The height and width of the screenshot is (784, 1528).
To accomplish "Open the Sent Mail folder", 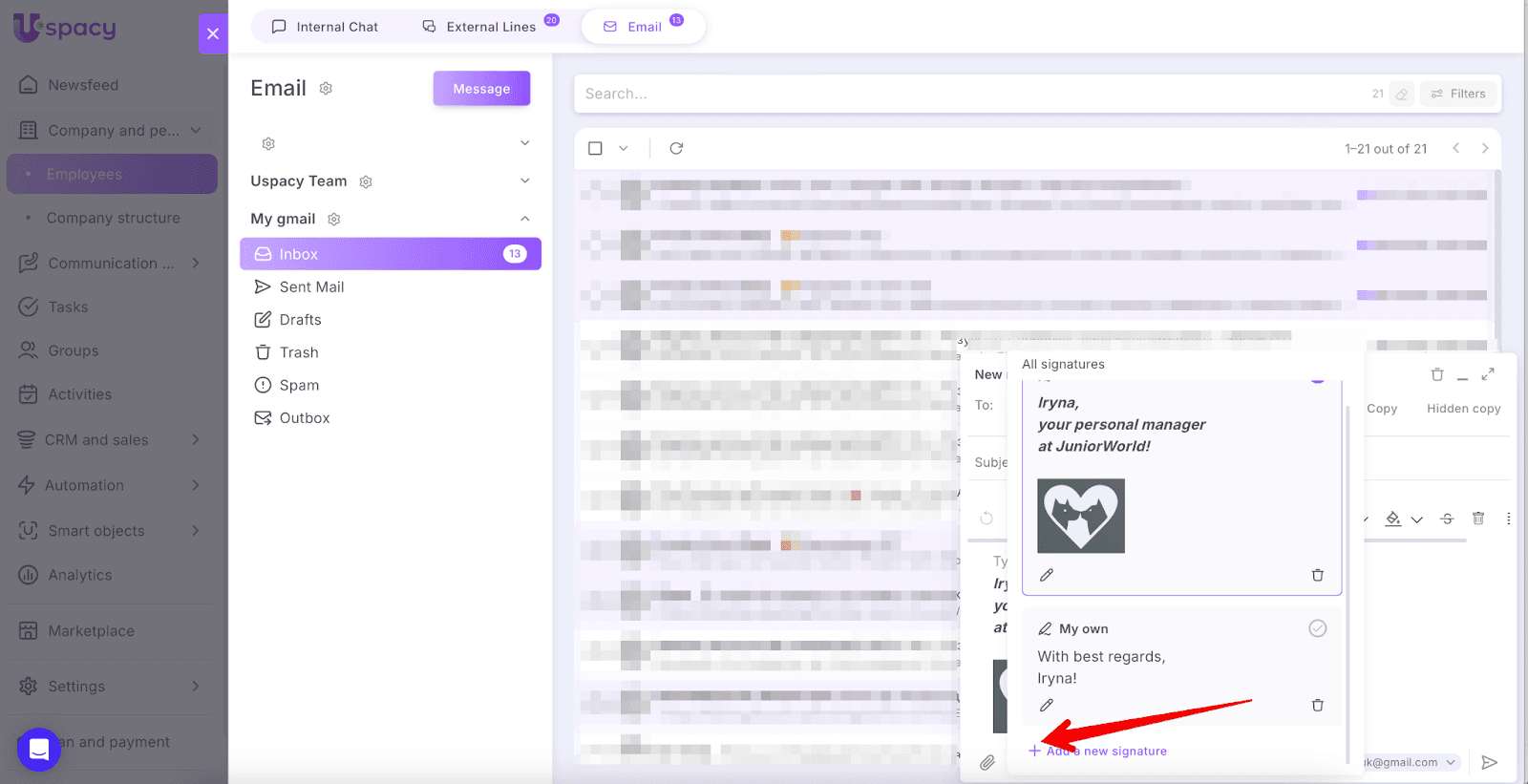I will (311, 286).
